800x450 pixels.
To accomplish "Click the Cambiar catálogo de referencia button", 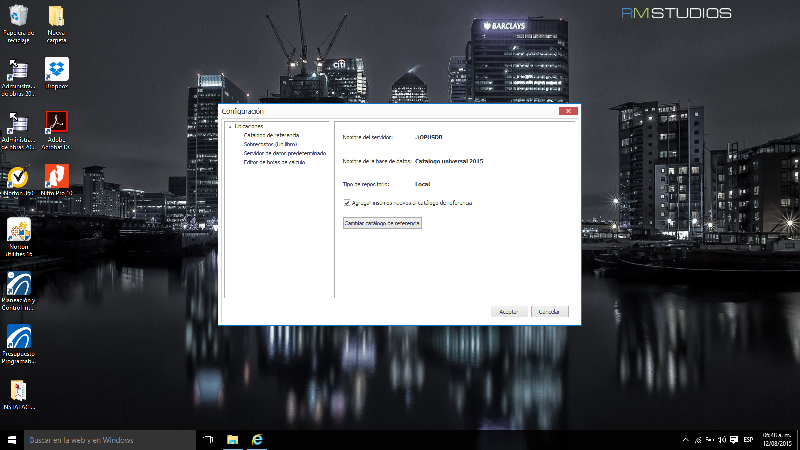I will [x=382, y=224].
